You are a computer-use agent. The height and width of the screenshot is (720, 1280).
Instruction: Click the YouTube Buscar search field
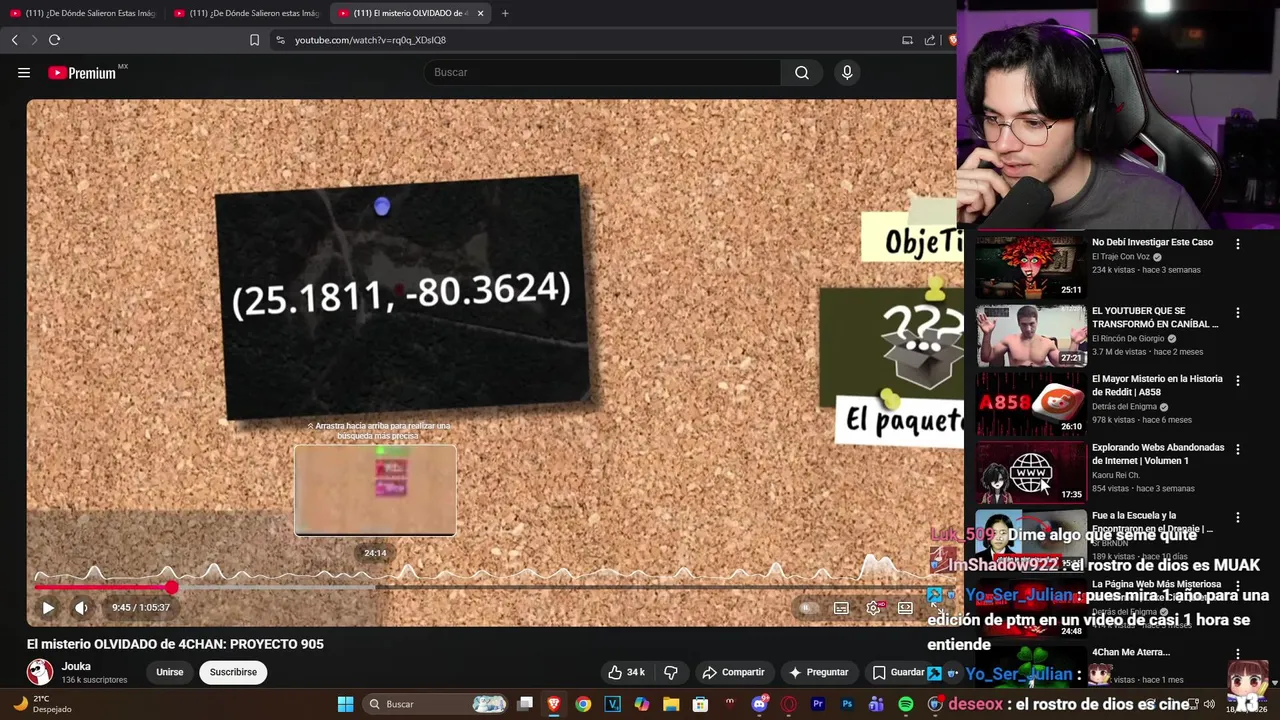[x=604, y=72]
